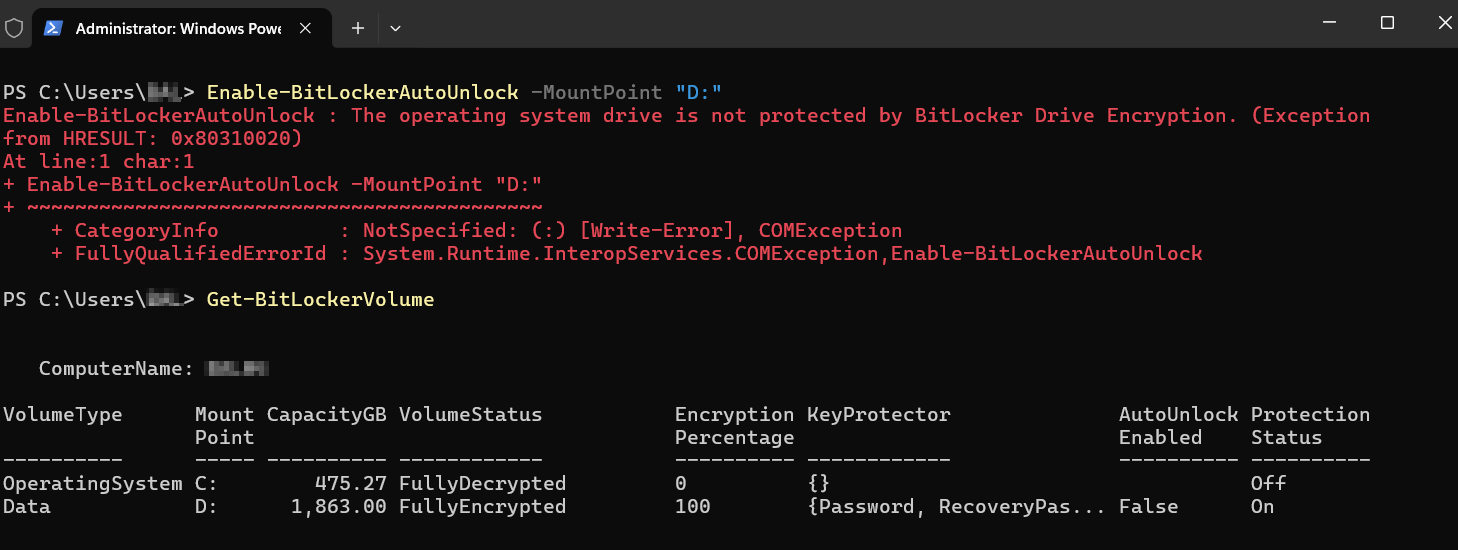Screen dimensions: 1458x550
Task: Click the VolumeStatus column header
Action: point(470,414)
